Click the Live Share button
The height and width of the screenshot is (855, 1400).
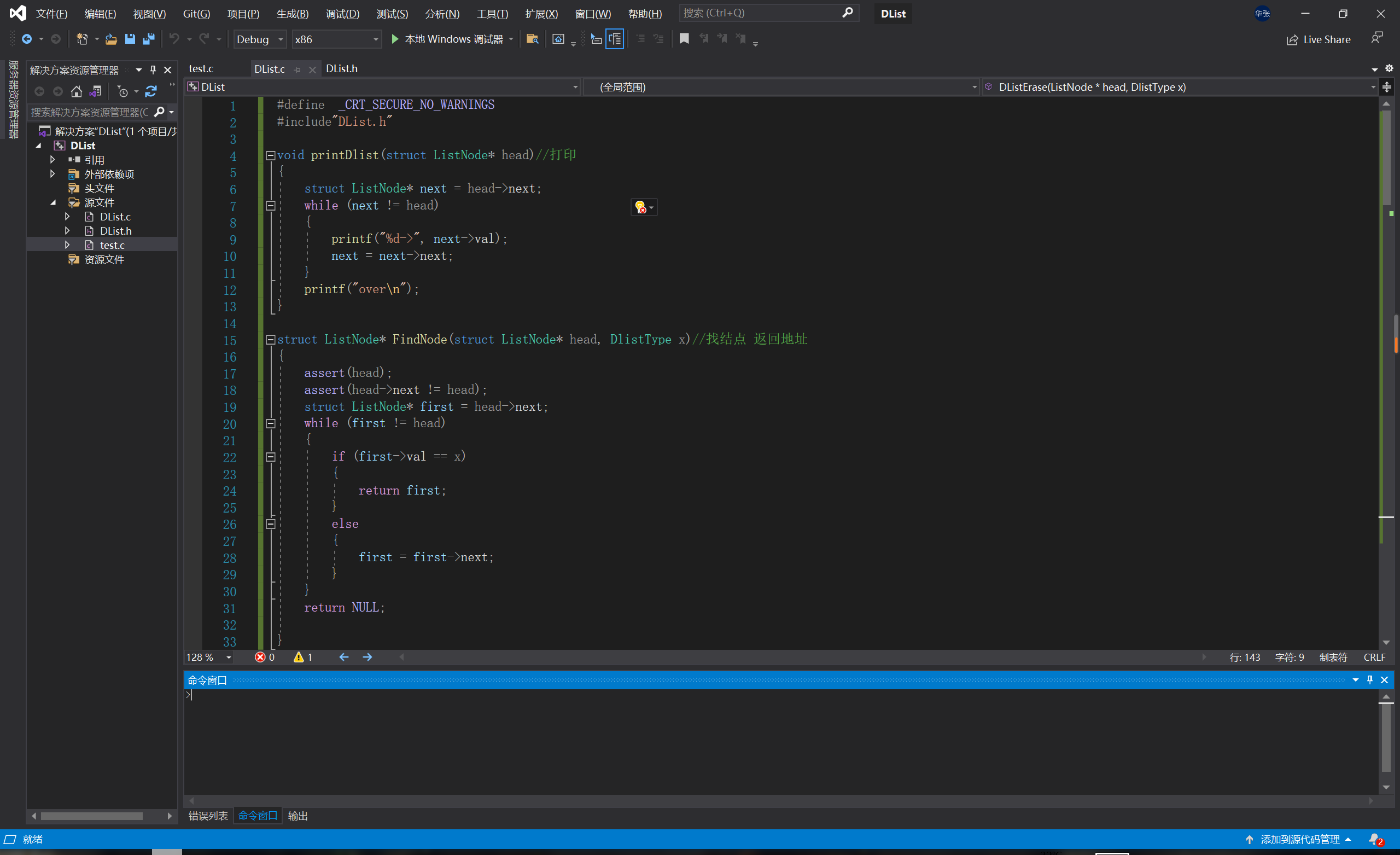click(x=1318, y=39)
